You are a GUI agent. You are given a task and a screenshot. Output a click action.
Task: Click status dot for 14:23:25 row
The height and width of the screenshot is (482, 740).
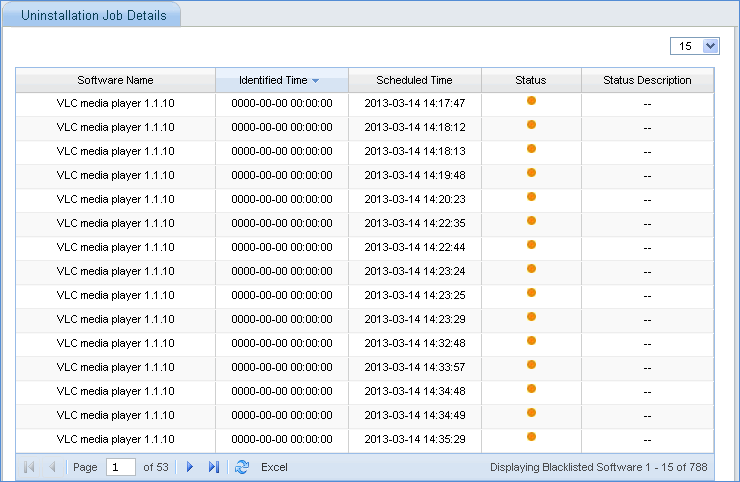coord(531,293)
